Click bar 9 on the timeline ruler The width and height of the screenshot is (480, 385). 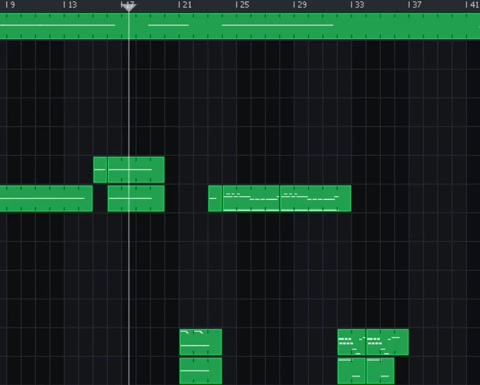10,5
